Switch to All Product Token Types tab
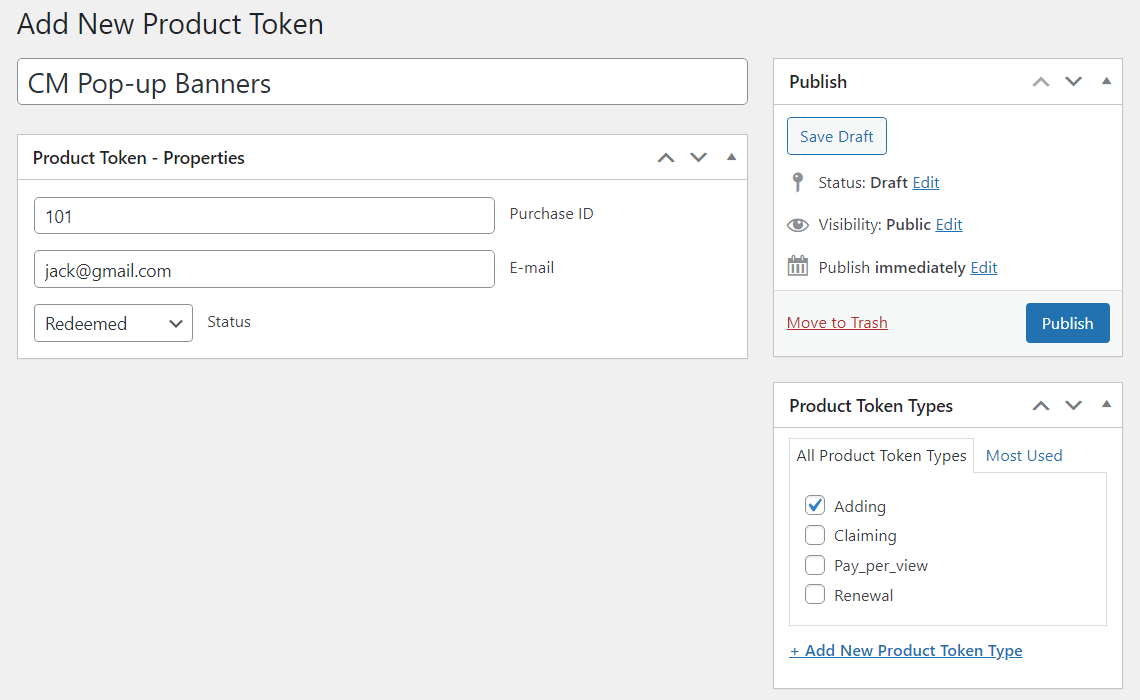Image resolution: width=1140 pixels, height=700 pixels. click(881, 456)
